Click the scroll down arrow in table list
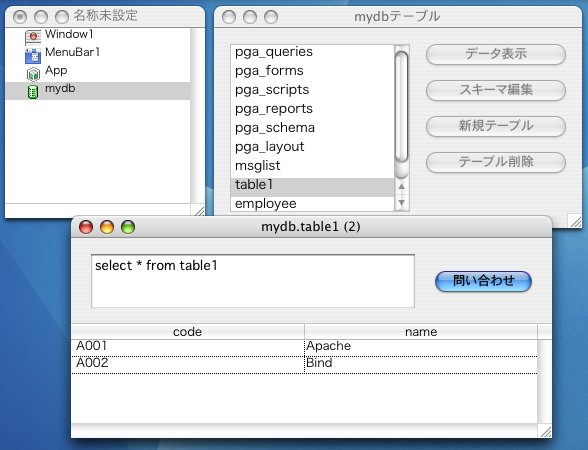588x450 pixels. [x=402, y=202]
